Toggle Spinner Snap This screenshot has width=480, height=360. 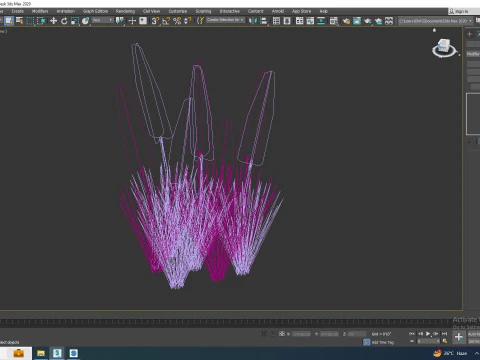(x=188, y=21)
